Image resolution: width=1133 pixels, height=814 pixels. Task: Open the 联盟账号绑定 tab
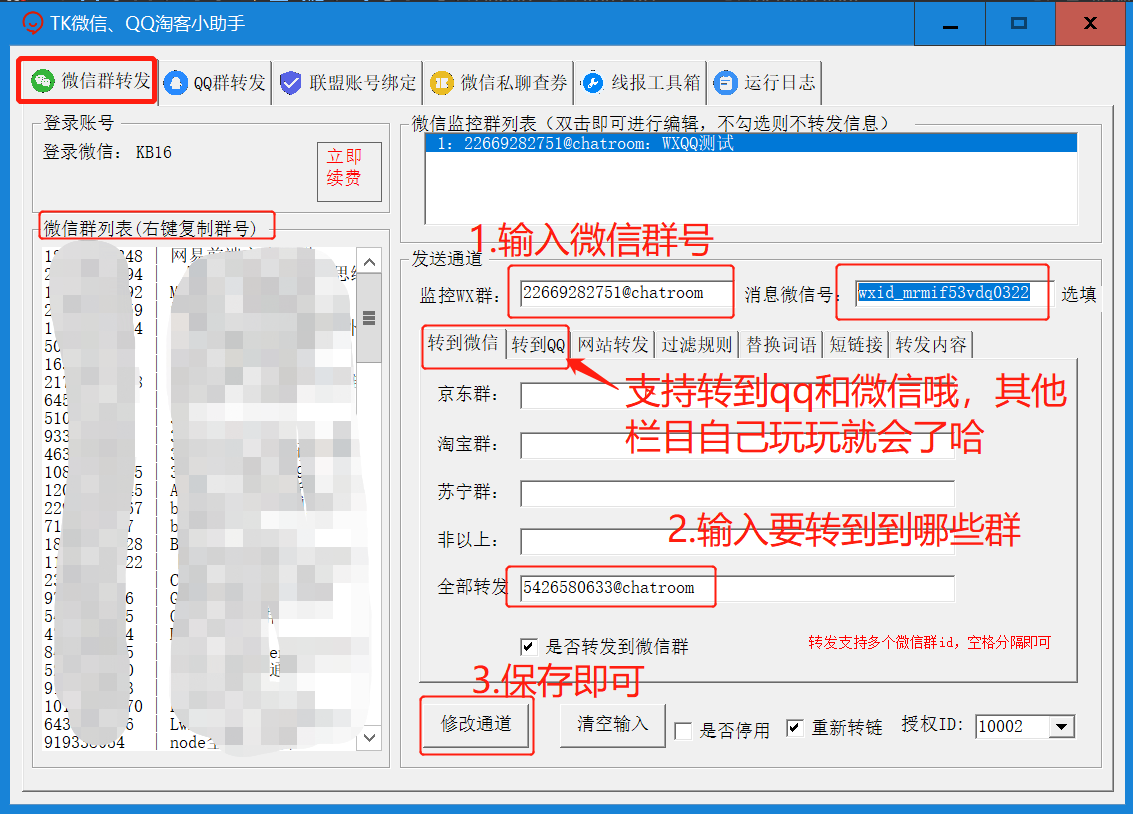(x=348, y=83)
